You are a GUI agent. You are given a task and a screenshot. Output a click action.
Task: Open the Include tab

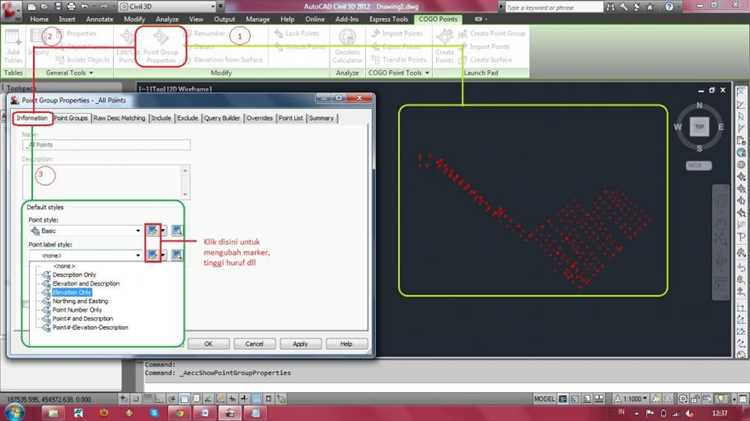point(161,118)
